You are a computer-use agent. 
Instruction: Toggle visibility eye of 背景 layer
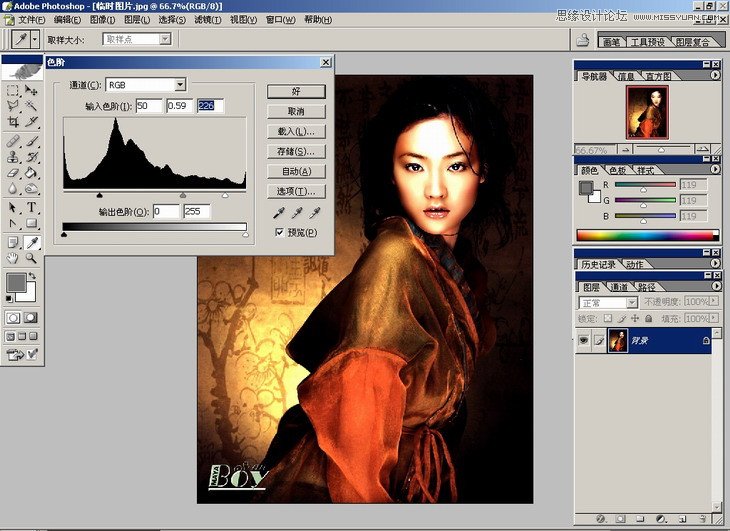point(583,340)
